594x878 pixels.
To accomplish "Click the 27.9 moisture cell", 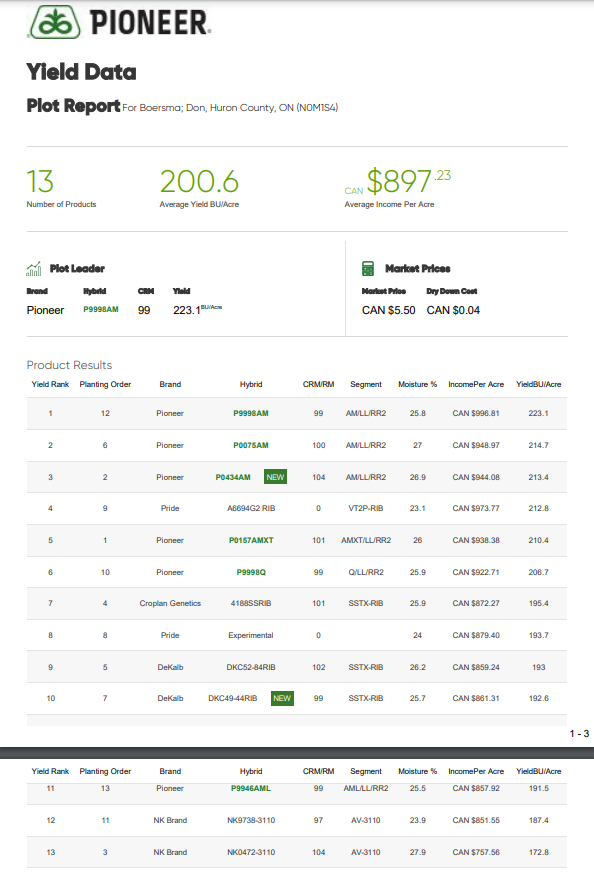I will click(x=418, y=852).
